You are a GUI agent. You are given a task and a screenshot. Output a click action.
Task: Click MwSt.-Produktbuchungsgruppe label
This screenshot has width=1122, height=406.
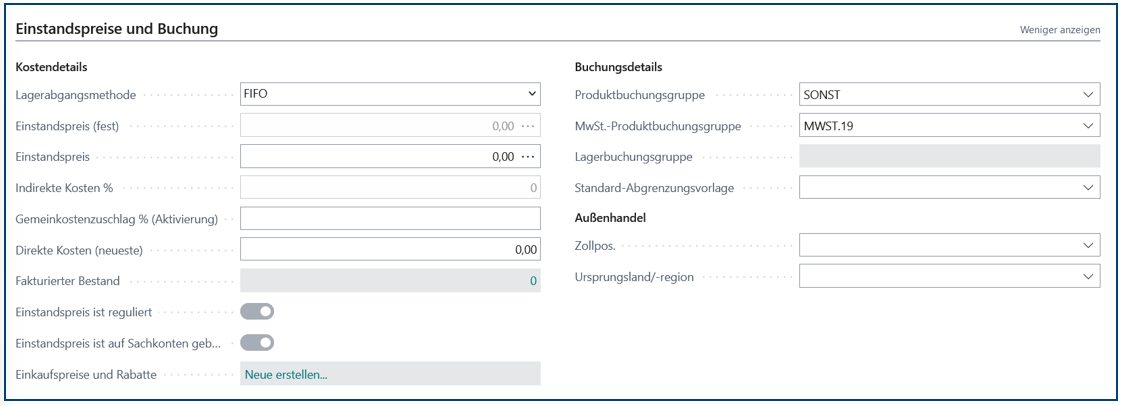coord(658,126)
